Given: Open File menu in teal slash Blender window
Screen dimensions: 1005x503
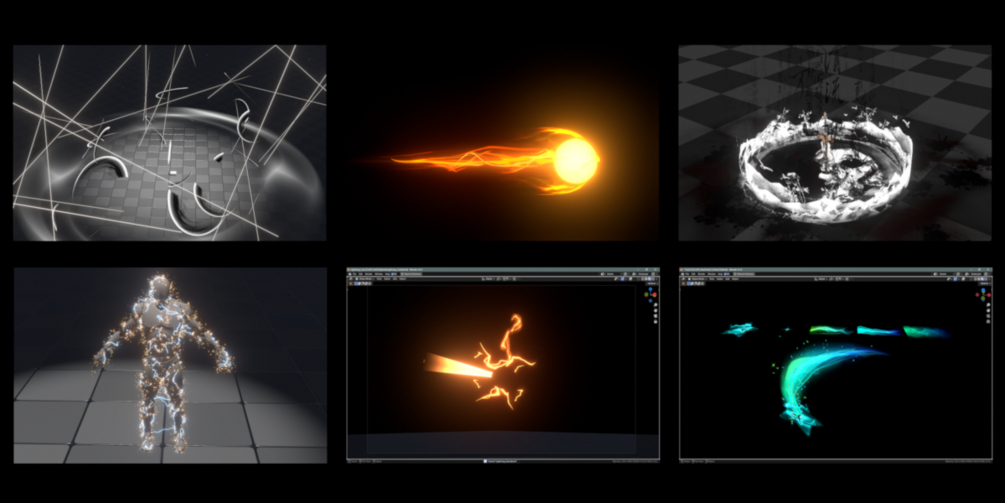Looking at the screenshot, I should click(687, 274).
